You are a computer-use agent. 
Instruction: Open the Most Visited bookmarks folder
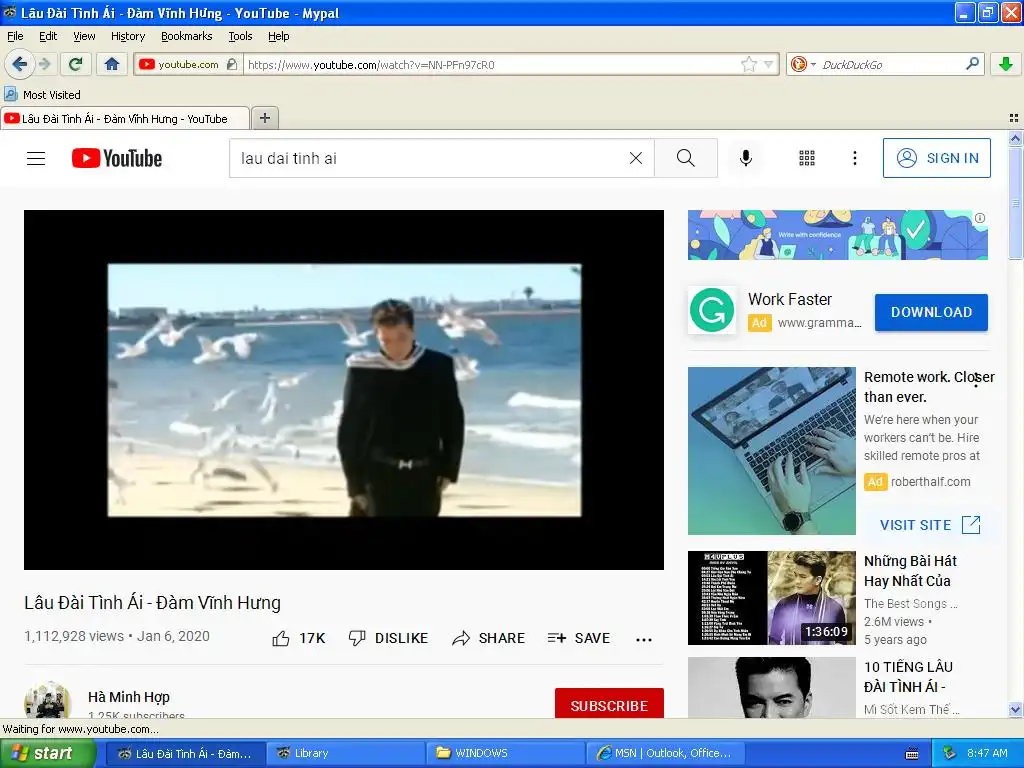coord(42,95)
